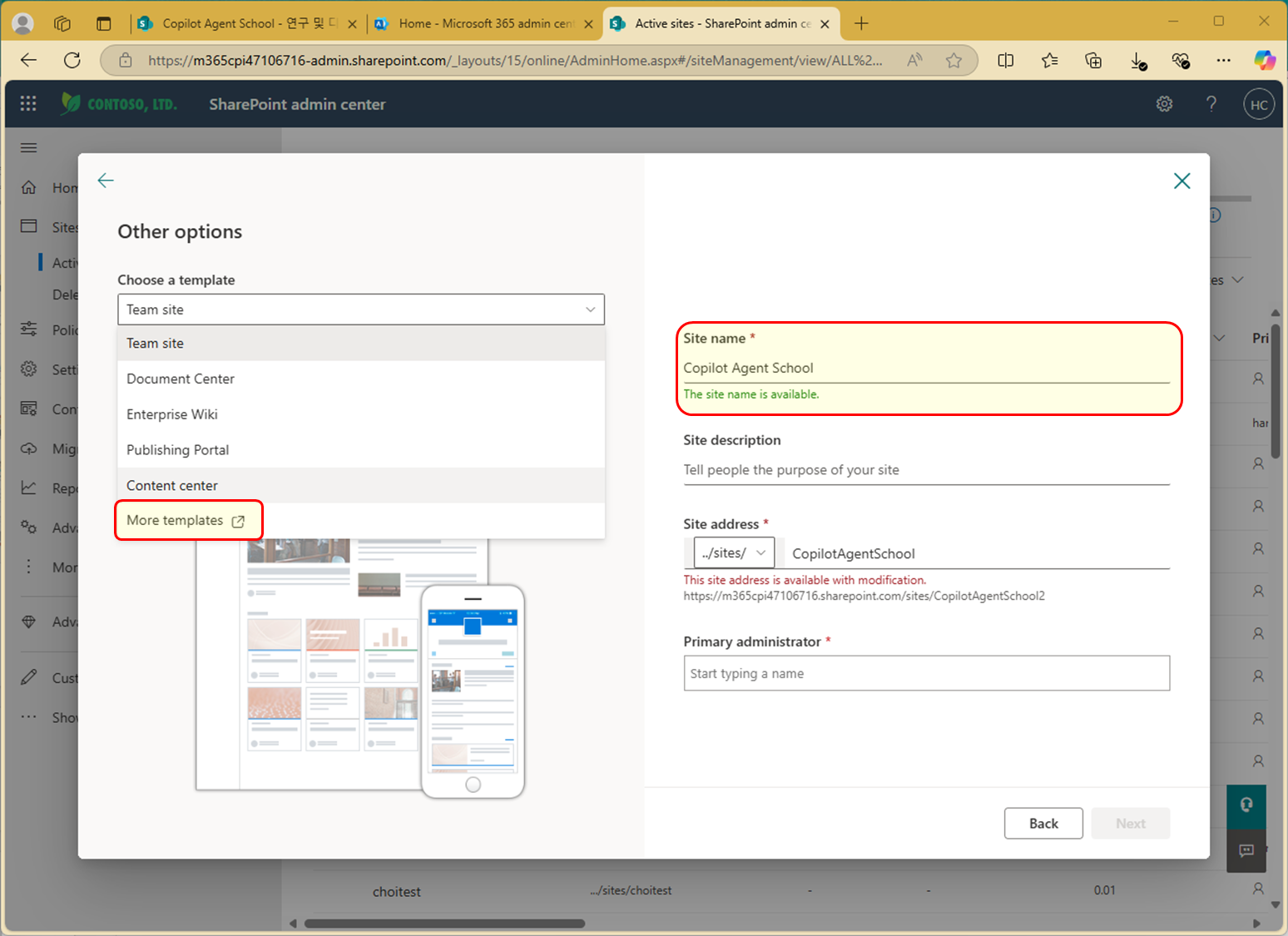Toggle the Read aloud icon in address bar
1288x936 pixels.
(x=914, y=60)
